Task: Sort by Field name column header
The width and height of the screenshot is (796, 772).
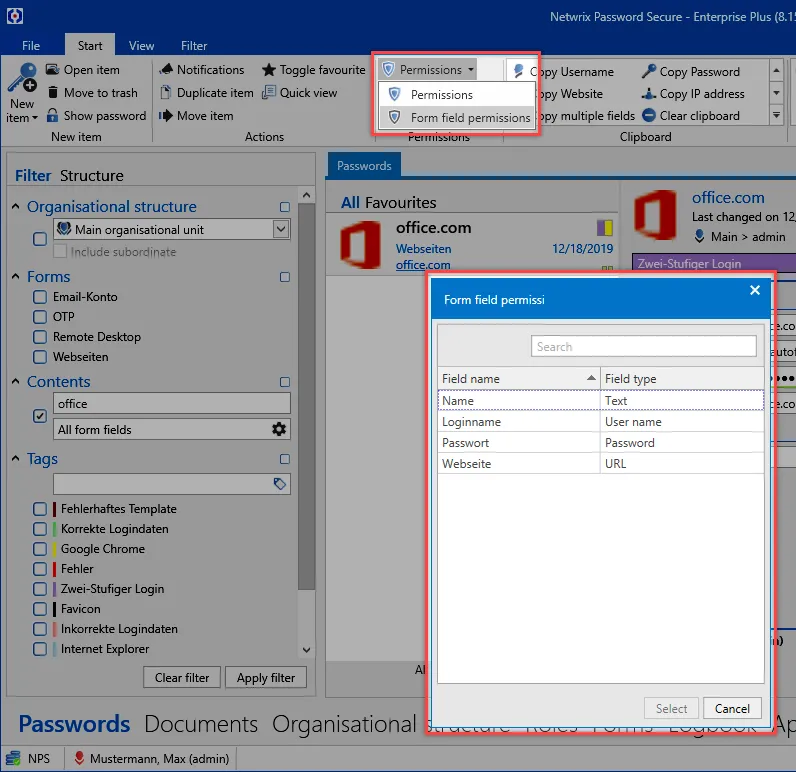Action: click(x=518, y=379)
